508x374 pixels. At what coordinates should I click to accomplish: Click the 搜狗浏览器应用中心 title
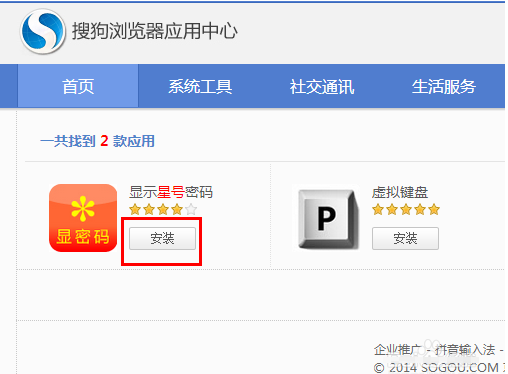pos(155,31)
